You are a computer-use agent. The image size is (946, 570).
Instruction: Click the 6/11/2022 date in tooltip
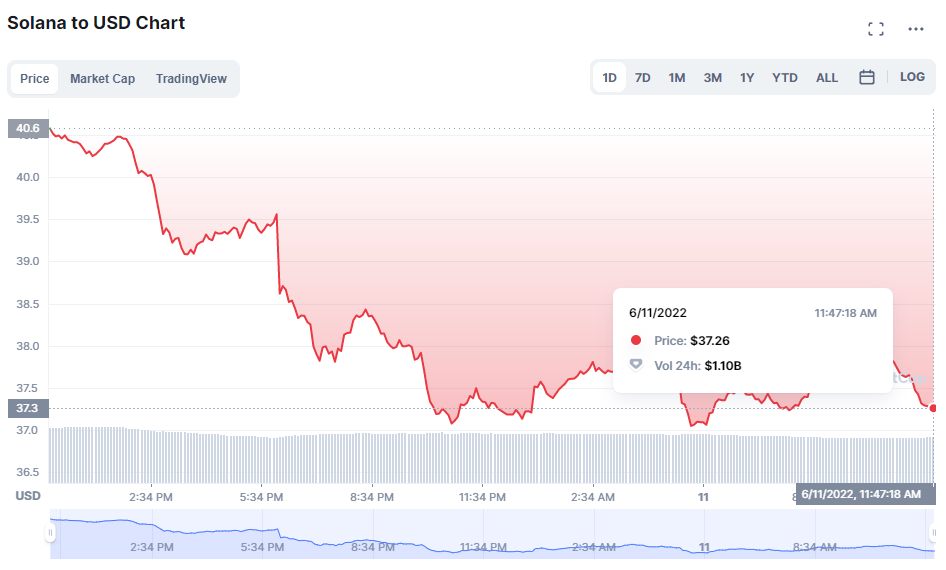(658, 312)
